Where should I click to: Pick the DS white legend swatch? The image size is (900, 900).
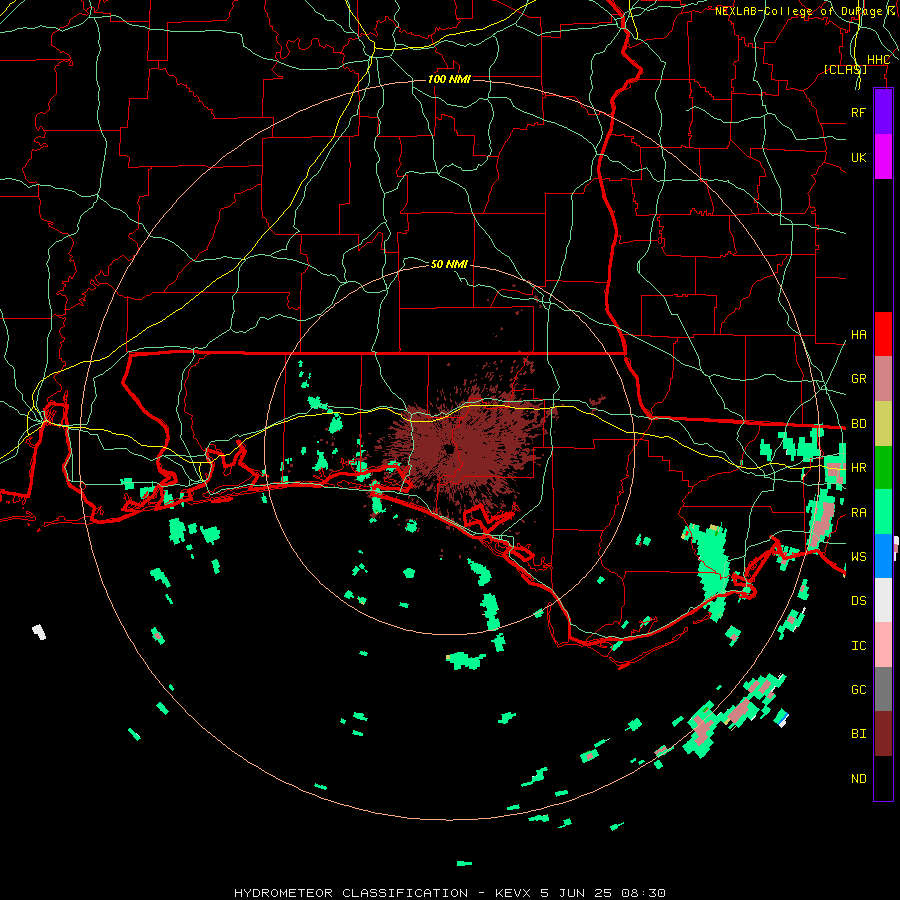(883, 600)
